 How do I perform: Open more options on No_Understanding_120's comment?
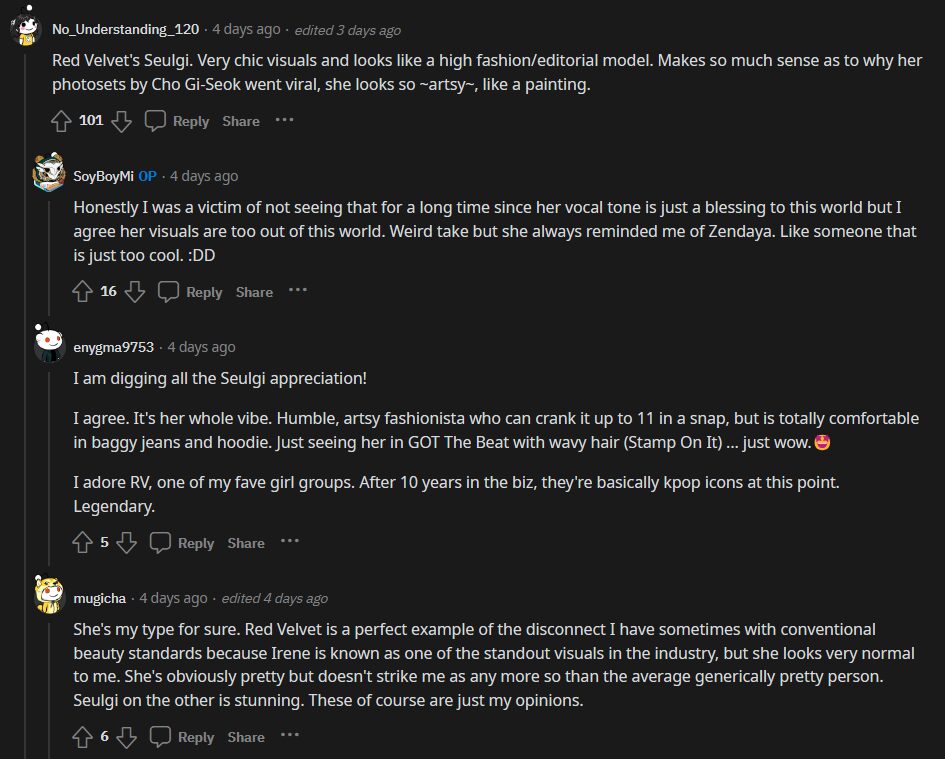coord(285,120)
